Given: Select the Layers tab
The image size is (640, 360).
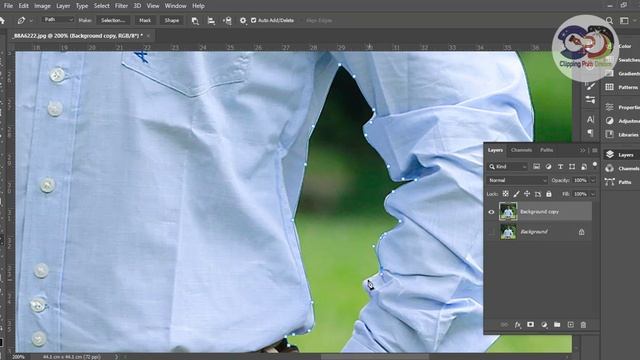Looking at the screenshot, I should point(495,150).
